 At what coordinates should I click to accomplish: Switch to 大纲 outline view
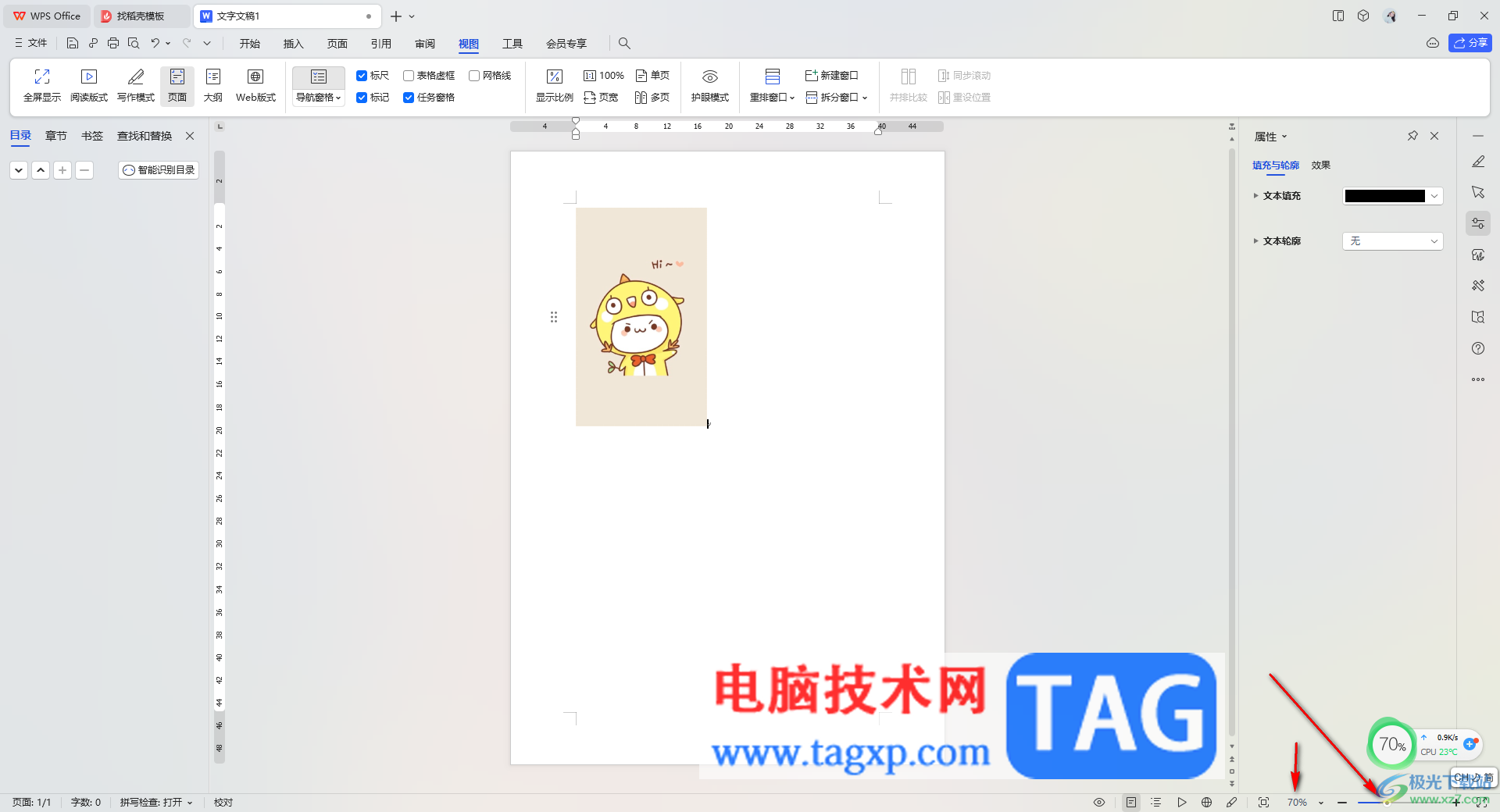(213, 86)
